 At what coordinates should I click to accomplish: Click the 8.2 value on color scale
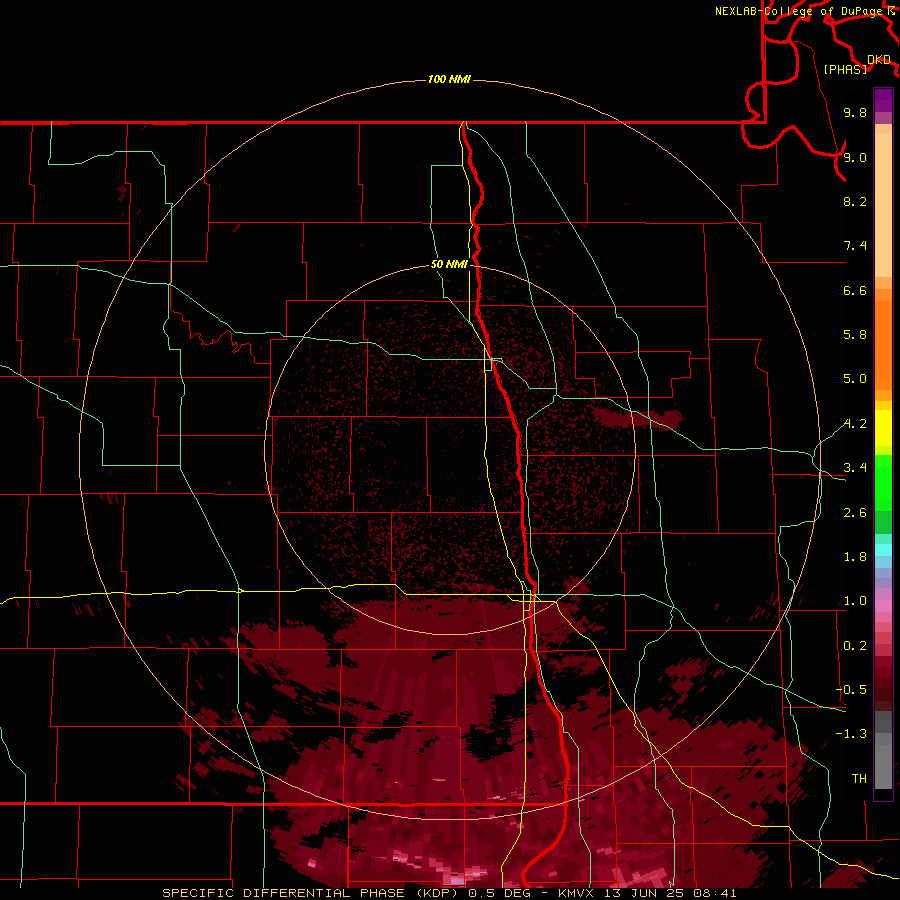855,201
